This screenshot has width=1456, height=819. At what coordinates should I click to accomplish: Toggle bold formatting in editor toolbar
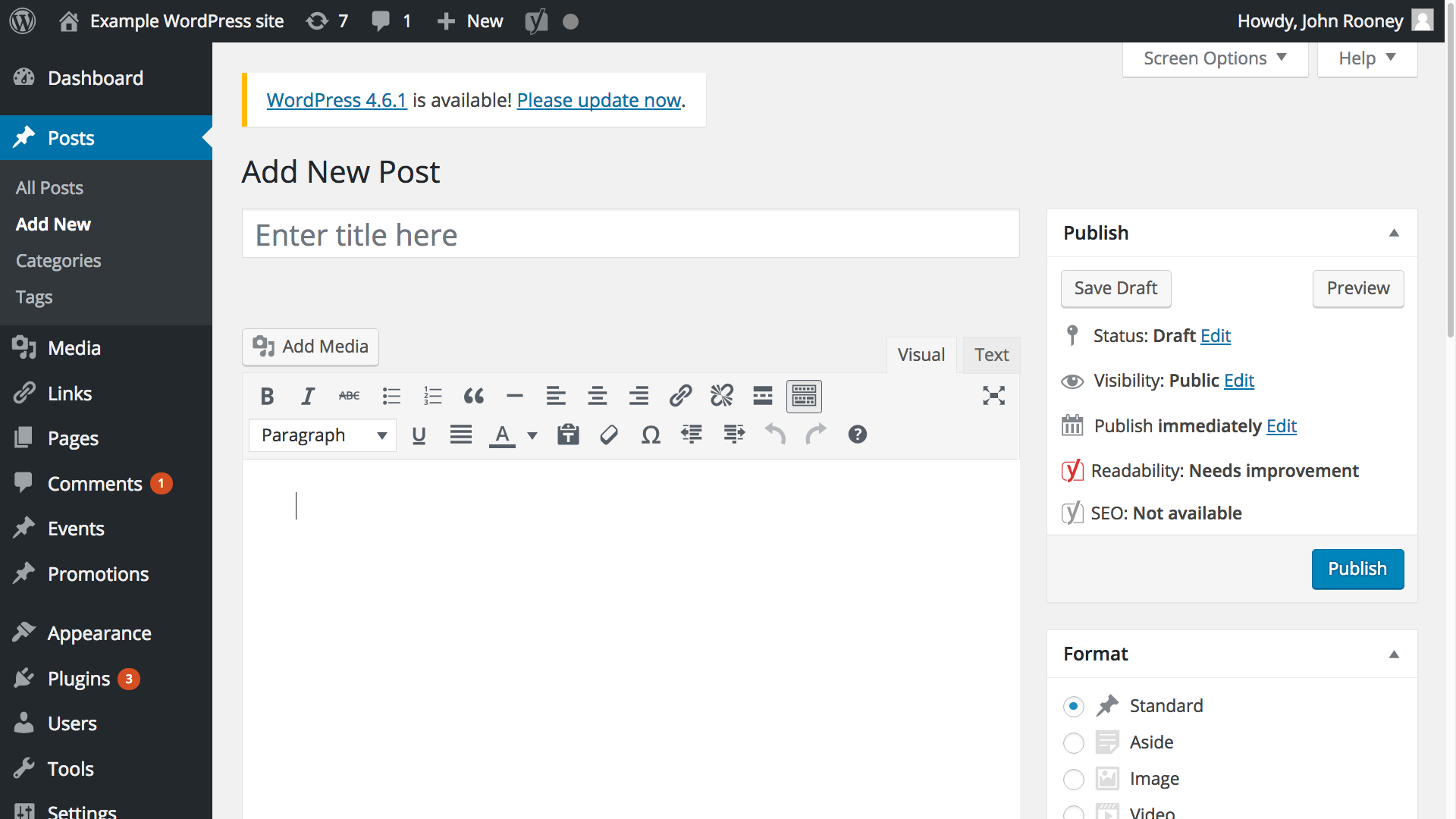coord(267,396)
